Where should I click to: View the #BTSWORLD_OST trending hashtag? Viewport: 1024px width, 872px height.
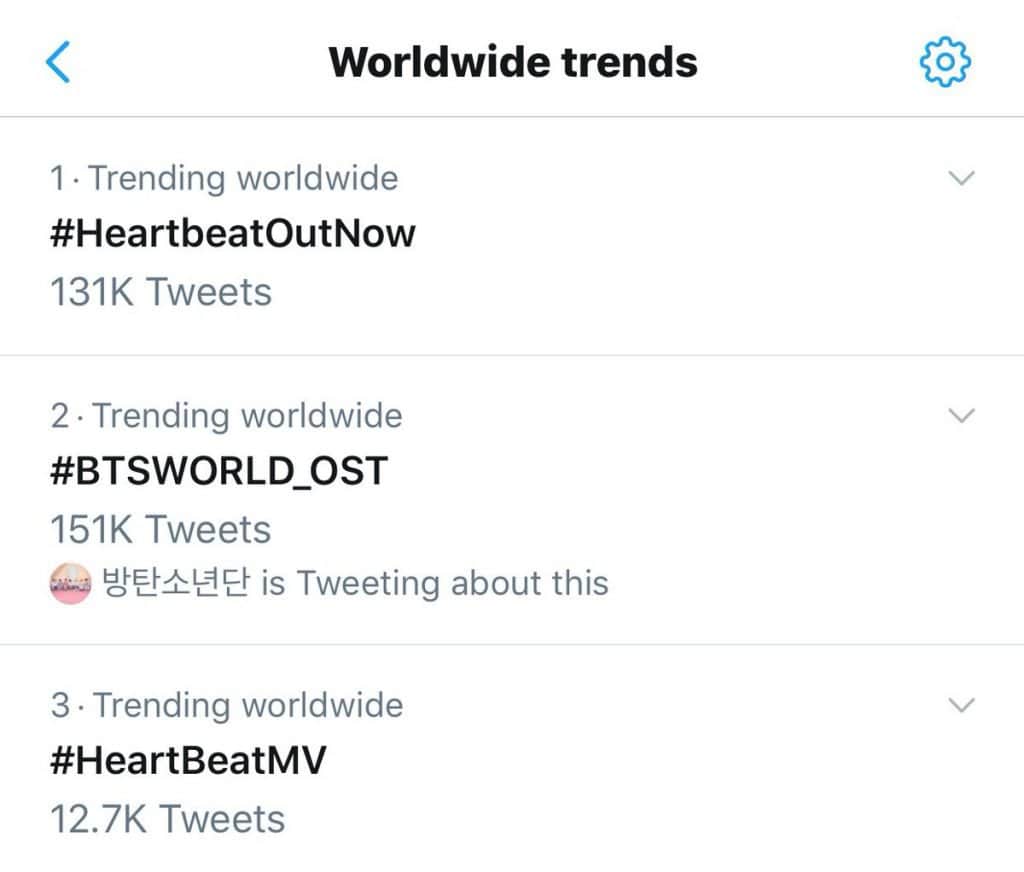point(218,471)
